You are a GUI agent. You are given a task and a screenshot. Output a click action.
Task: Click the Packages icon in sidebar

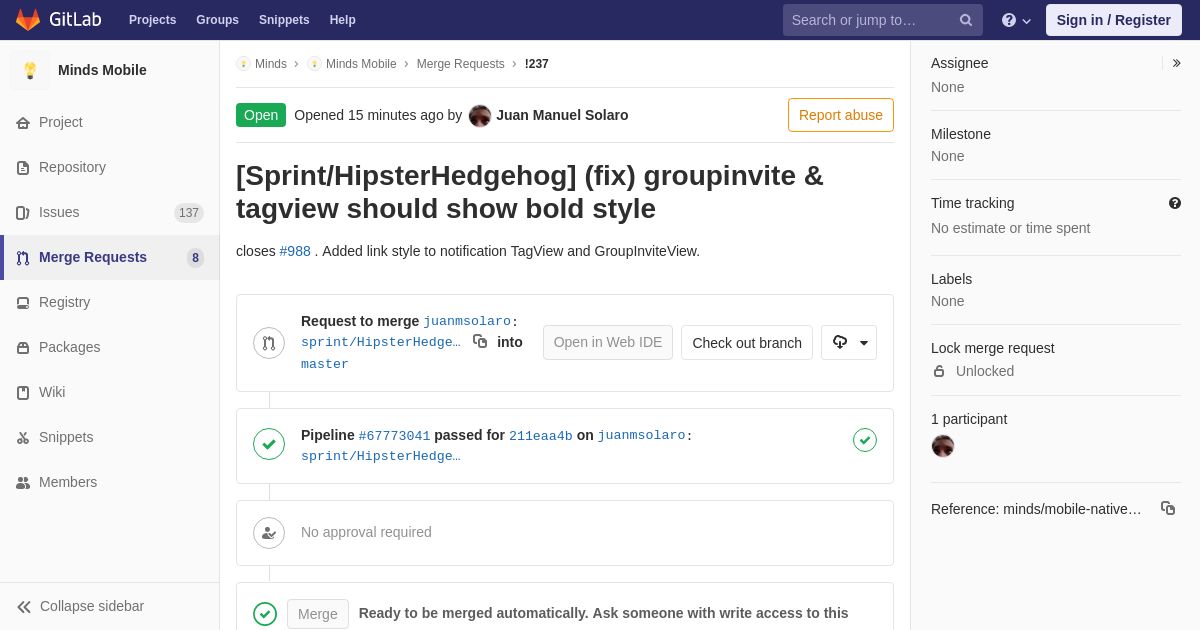[x=23, y=348]
